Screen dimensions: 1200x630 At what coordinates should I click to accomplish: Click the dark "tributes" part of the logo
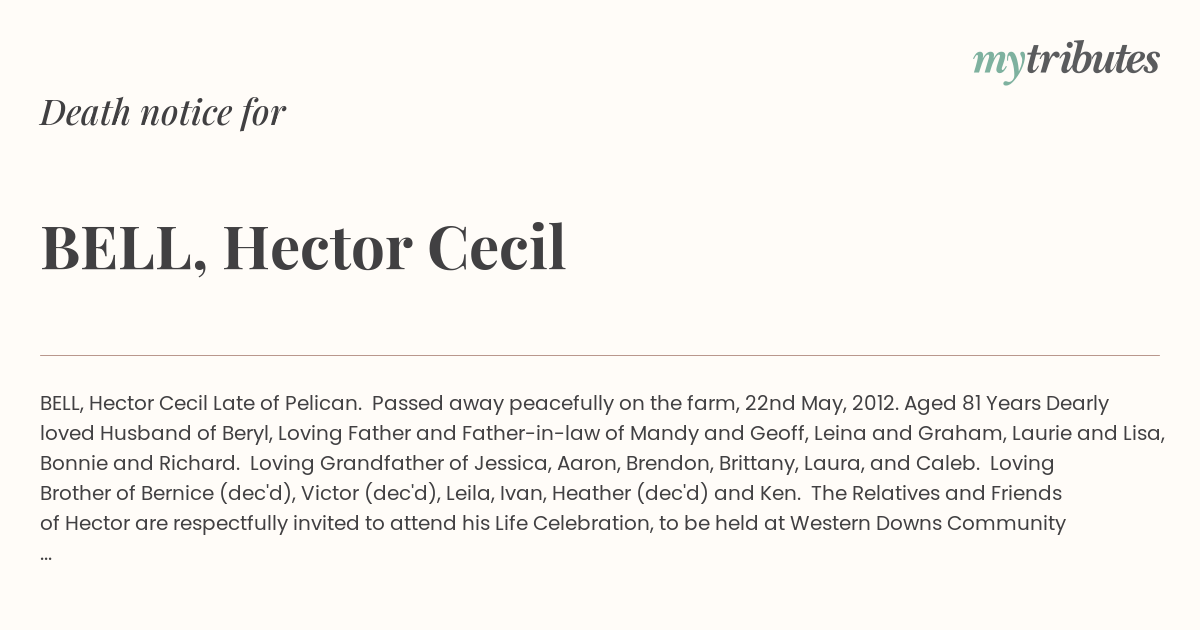(1092, 59)
